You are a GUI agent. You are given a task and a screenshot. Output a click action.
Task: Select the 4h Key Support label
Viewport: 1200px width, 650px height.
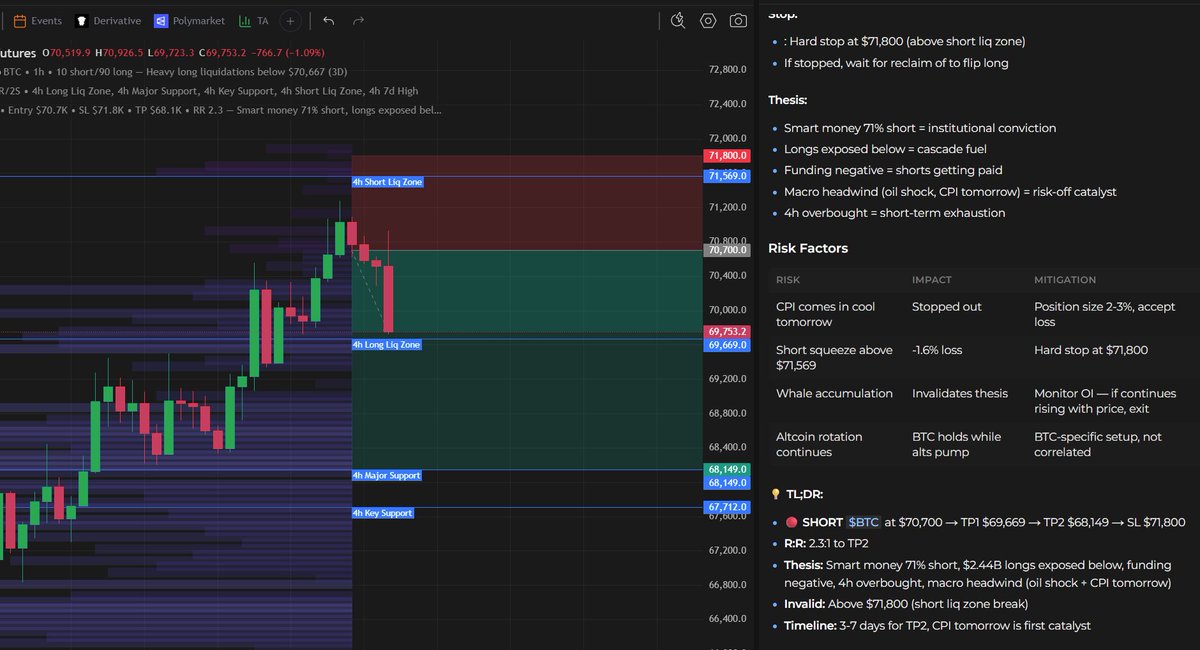pos(382,513)
